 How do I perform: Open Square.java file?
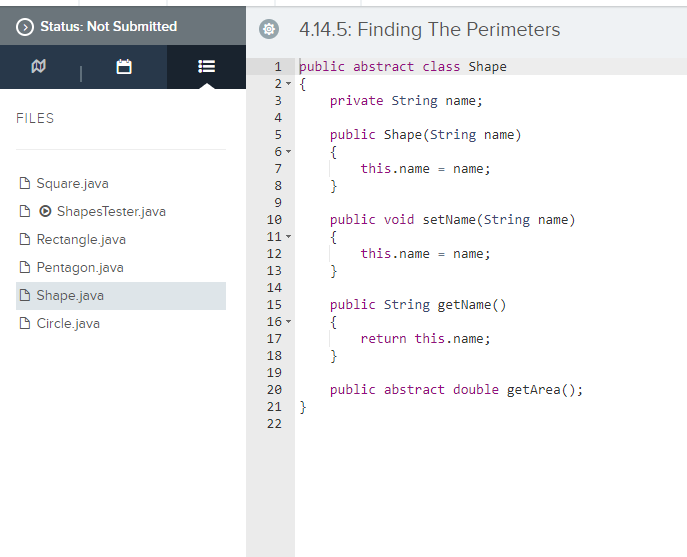tap(72, 183)
